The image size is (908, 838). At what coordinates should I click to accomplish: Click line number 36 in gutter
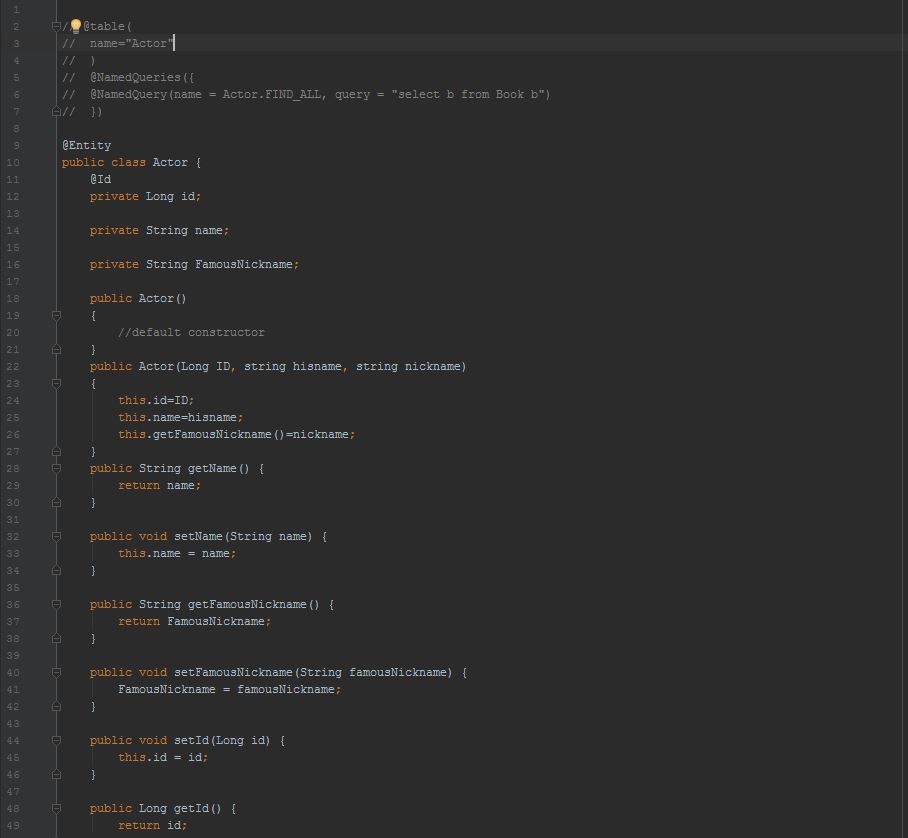pyautogui.click(x=13, y=604)
